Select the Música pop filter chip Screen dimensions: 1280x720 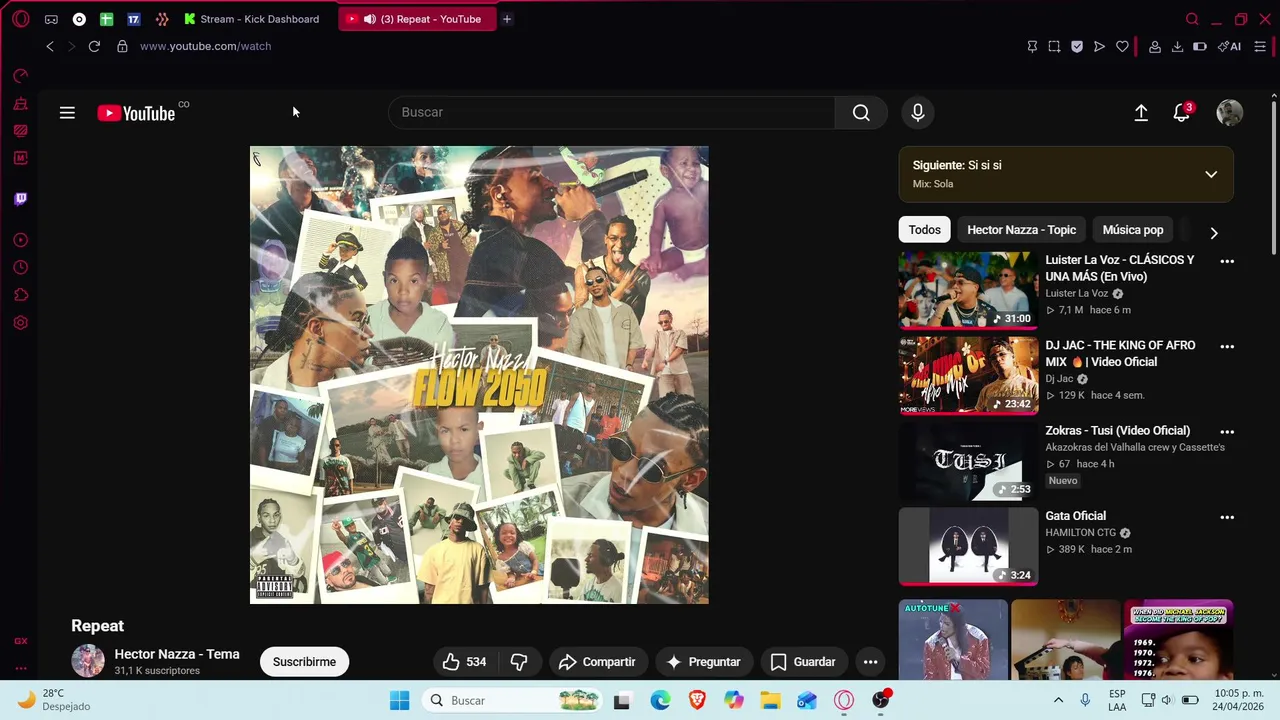point(1133,230)
